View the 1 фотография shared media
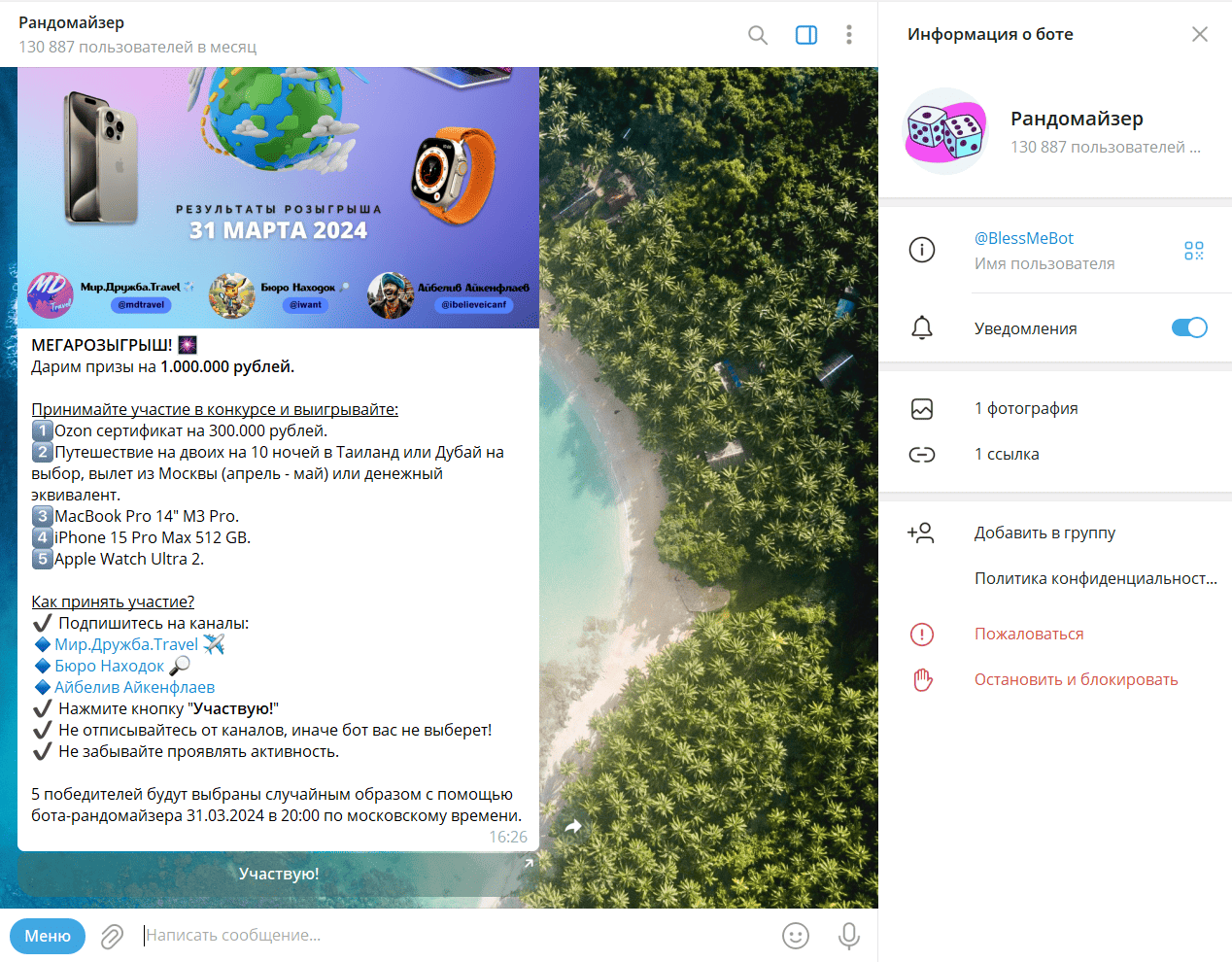The width and height of the screenshot is (1232, 962). coord(1026,408)
